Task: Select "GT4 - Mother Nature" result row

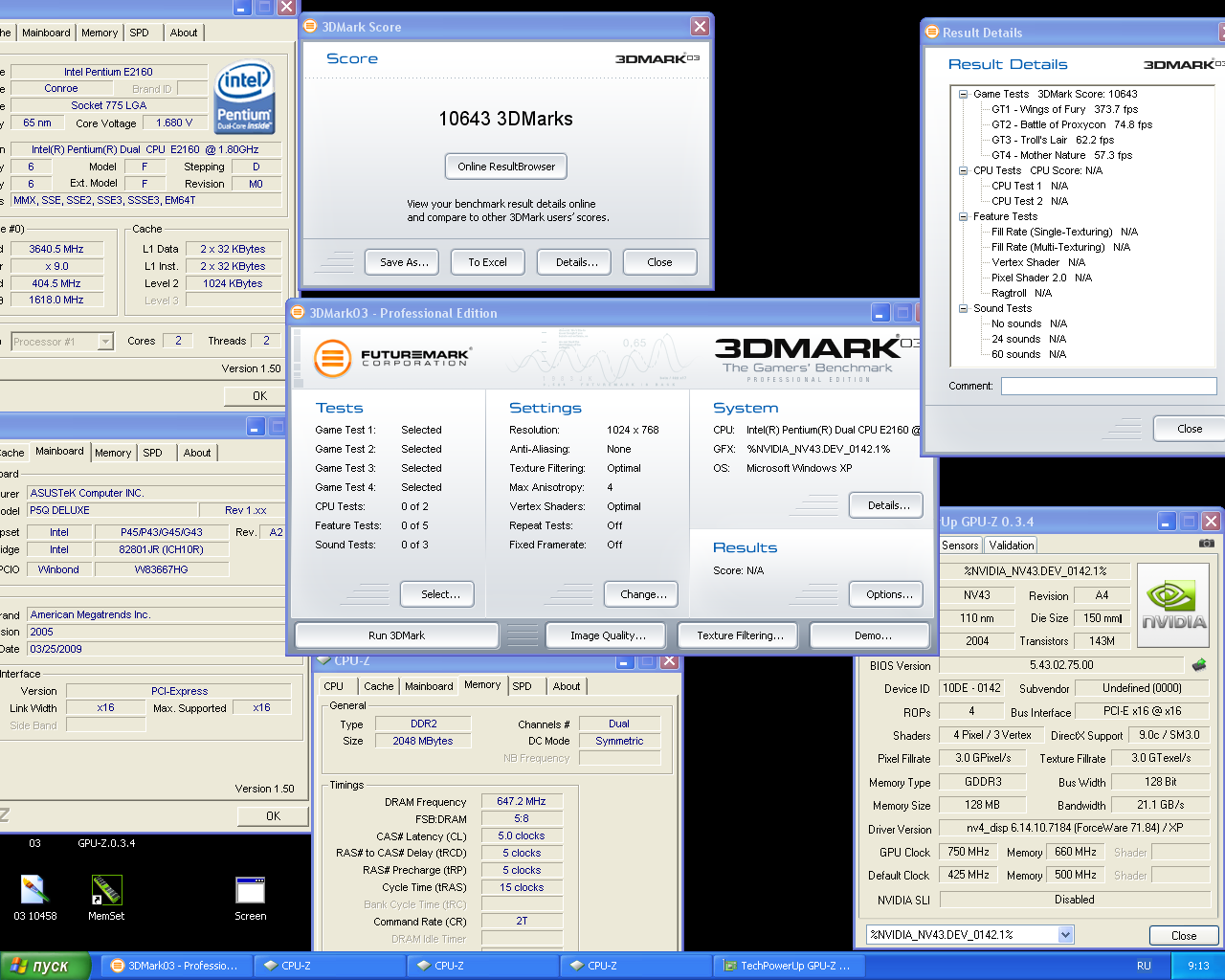Action: point(1061,155)
